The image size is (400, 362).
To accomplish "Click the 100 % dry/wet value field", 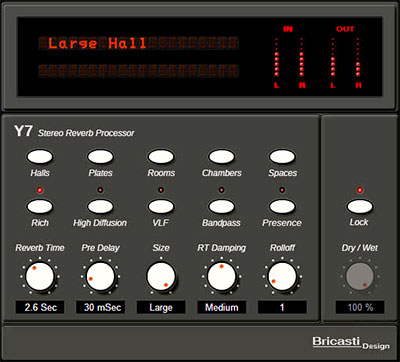I will [x=360, y=307].
